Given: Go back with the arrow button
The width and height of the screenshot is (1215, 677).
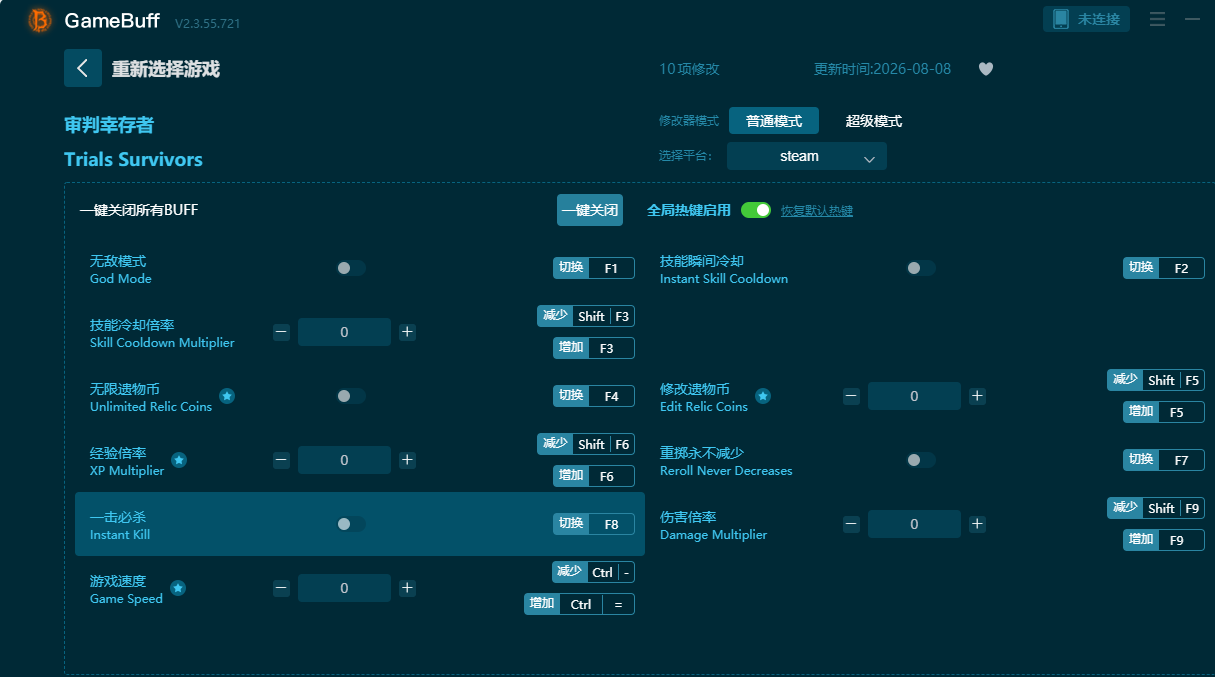Looking at the screenshot, I should [x=82, y=68].
